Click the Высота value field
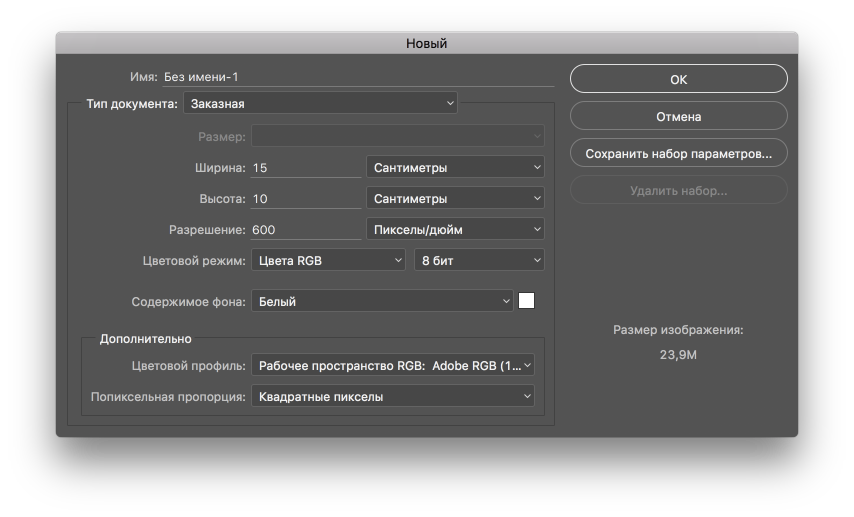The width and height of the screenshot is (854, 517). (305, 199)
